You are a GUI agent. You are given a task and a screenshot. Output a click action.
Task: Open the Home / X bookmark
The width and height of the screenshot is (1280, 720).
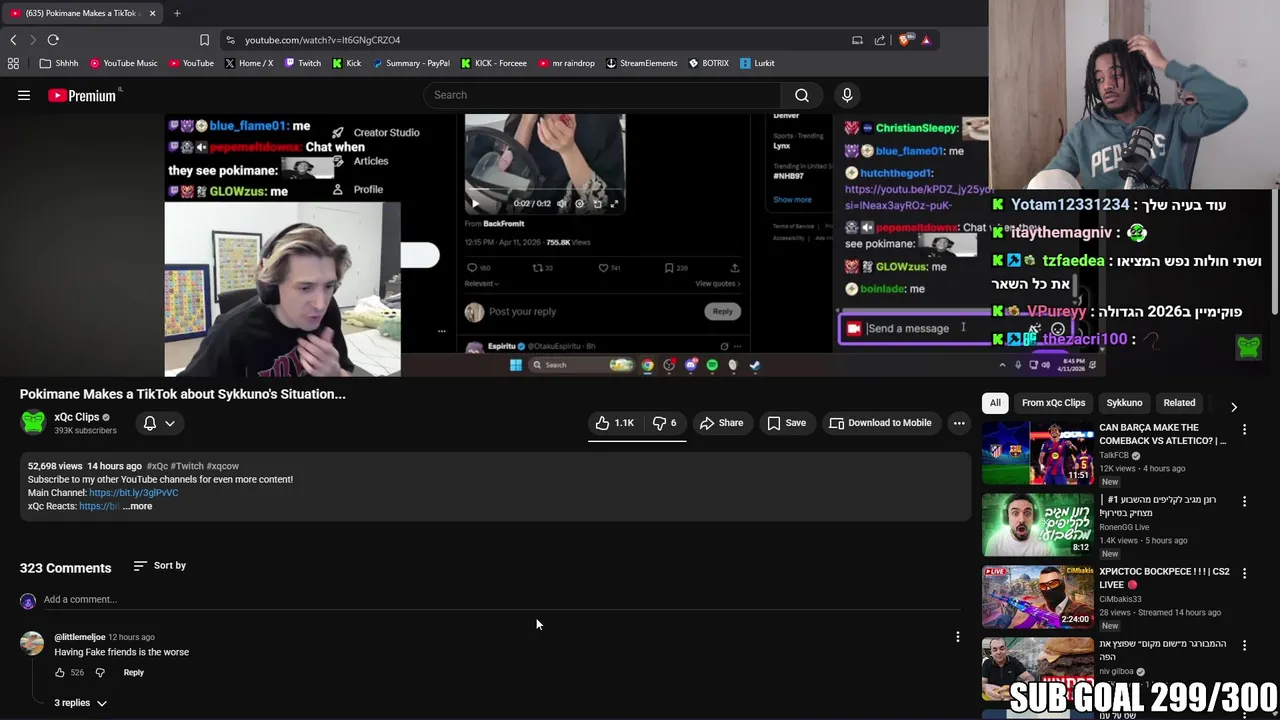[249, 63]
